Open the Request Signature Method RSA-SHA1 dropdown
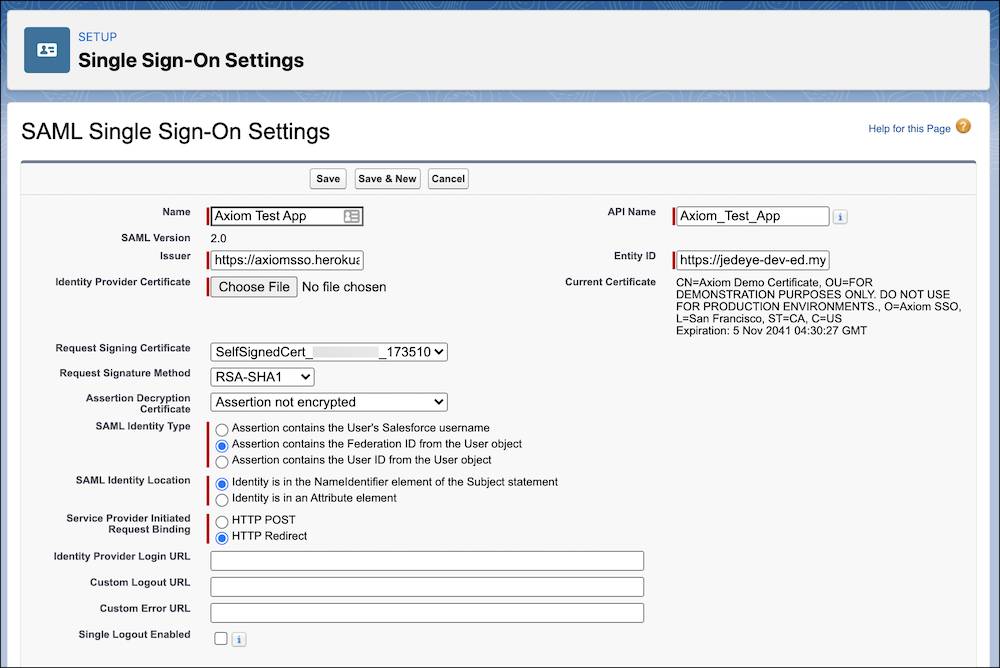 (262, 377)
